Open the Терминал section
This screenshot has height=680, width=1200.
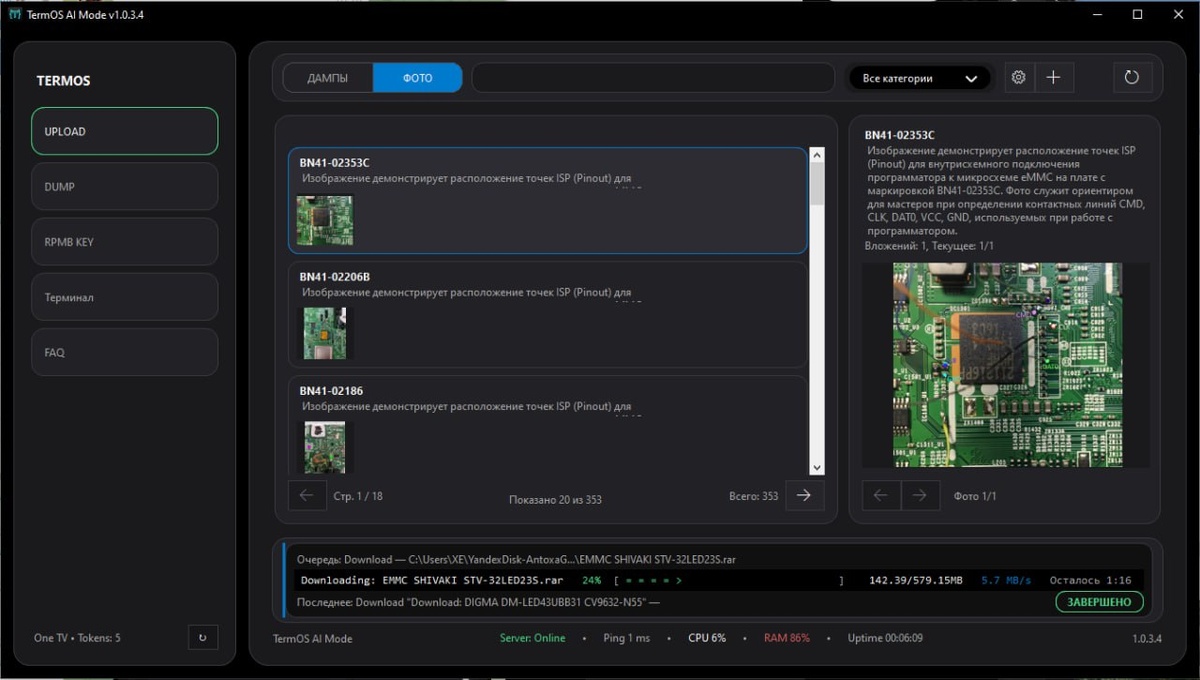124,297
